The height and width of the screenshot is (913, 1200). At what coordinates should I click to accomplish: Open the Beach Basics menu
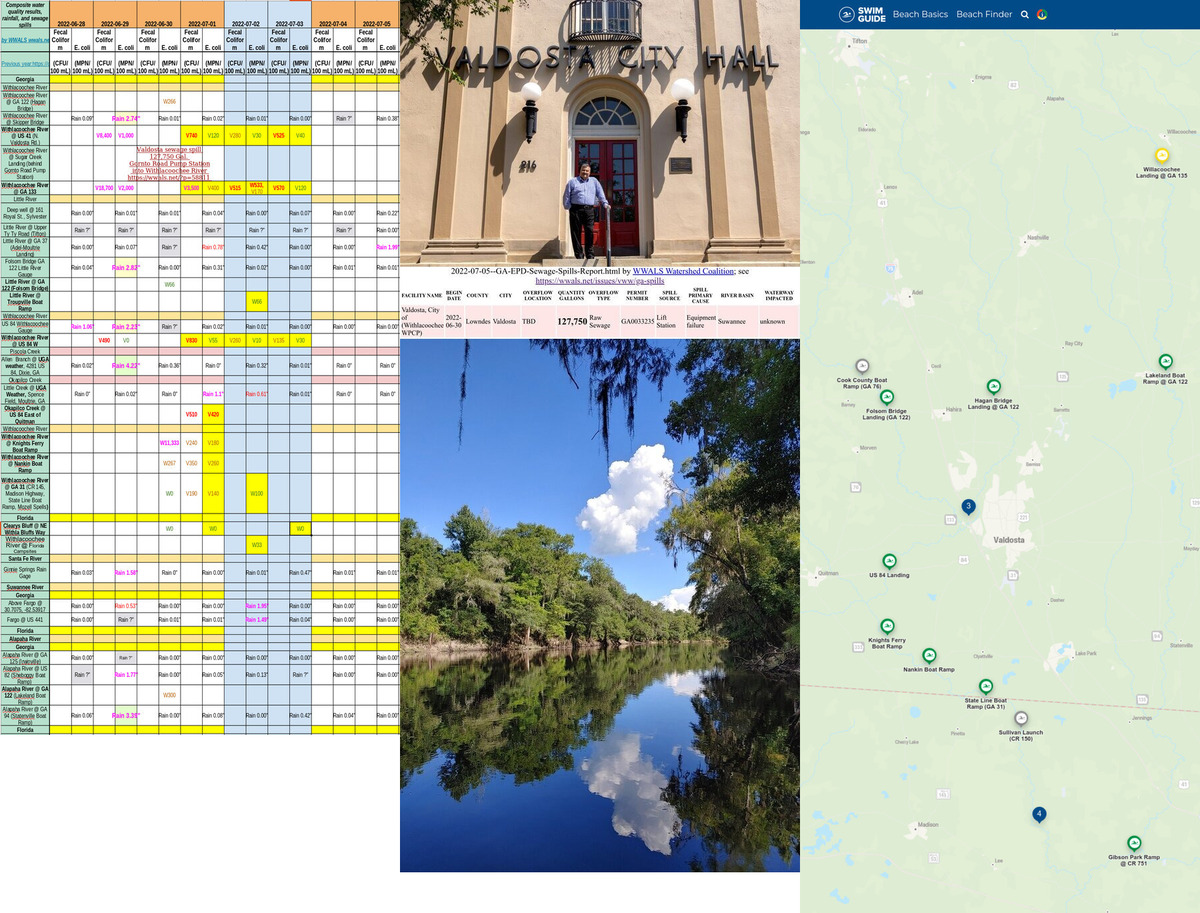(920, 15)
